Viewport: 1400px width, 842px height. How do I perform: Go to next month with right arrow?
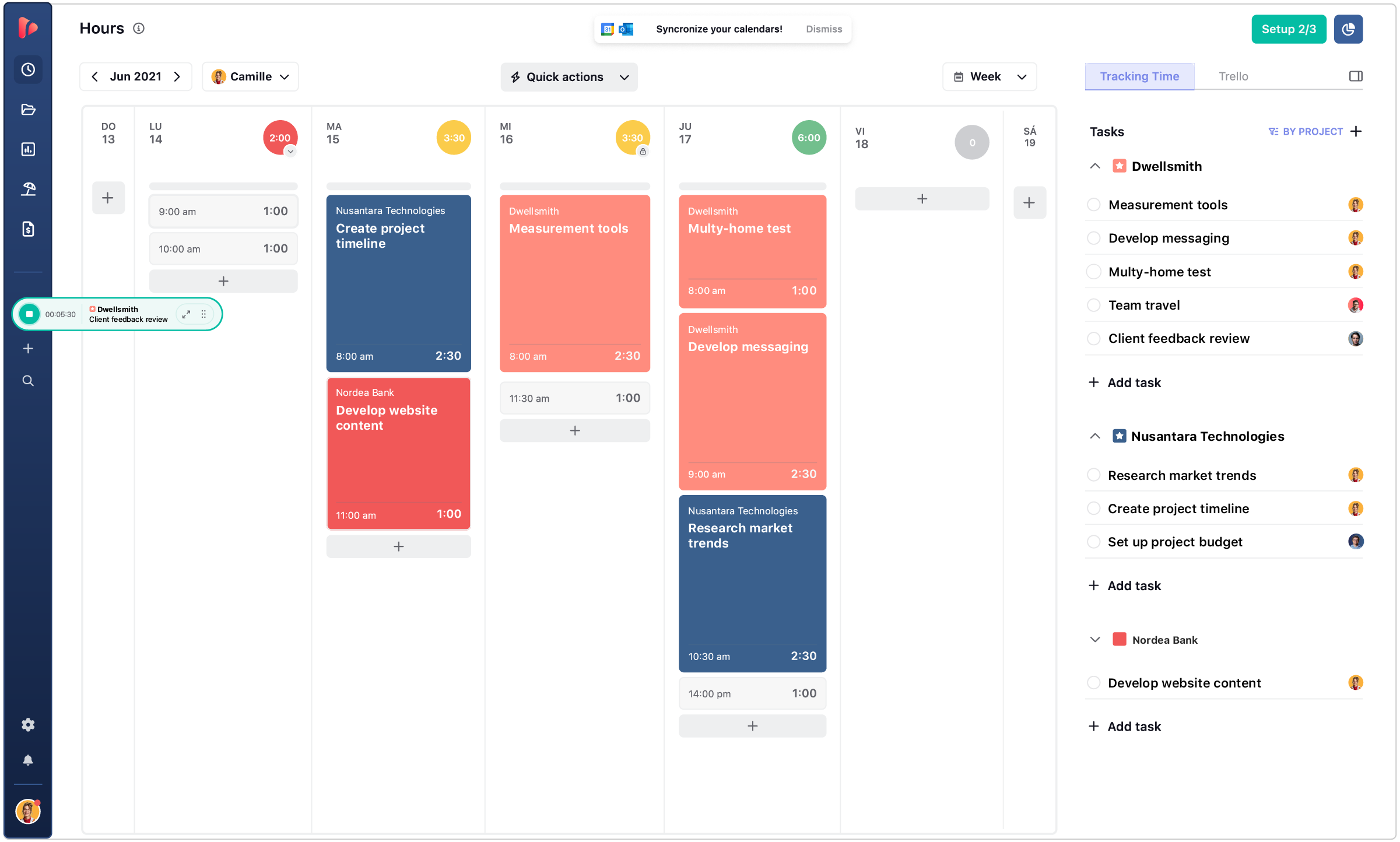click(x=177, y=77)
